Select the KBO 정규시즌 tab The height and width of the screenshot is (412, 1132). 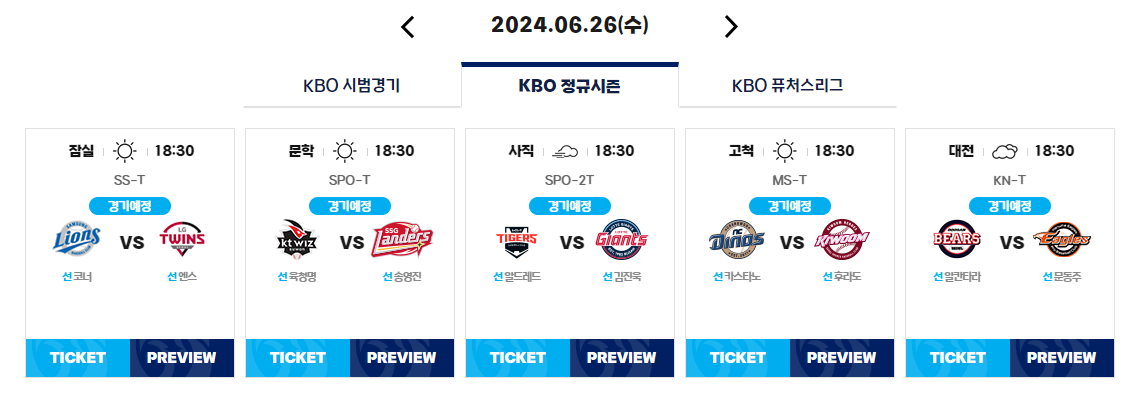[570, 86]
